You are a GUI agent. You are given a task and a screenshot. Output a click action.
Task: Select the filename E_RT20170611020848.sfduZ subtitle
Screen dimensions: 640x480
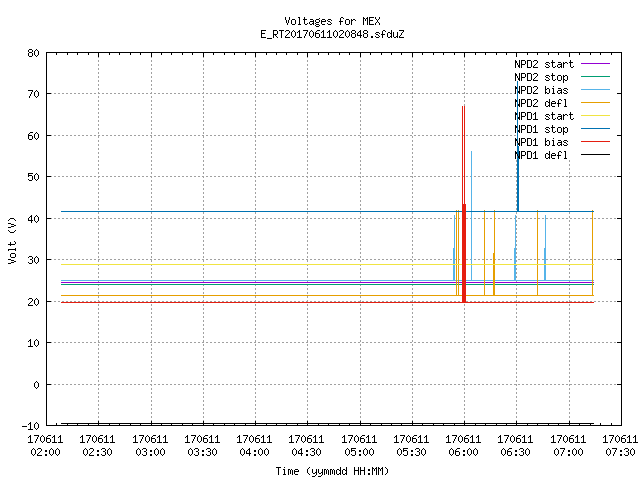[332, 34]
